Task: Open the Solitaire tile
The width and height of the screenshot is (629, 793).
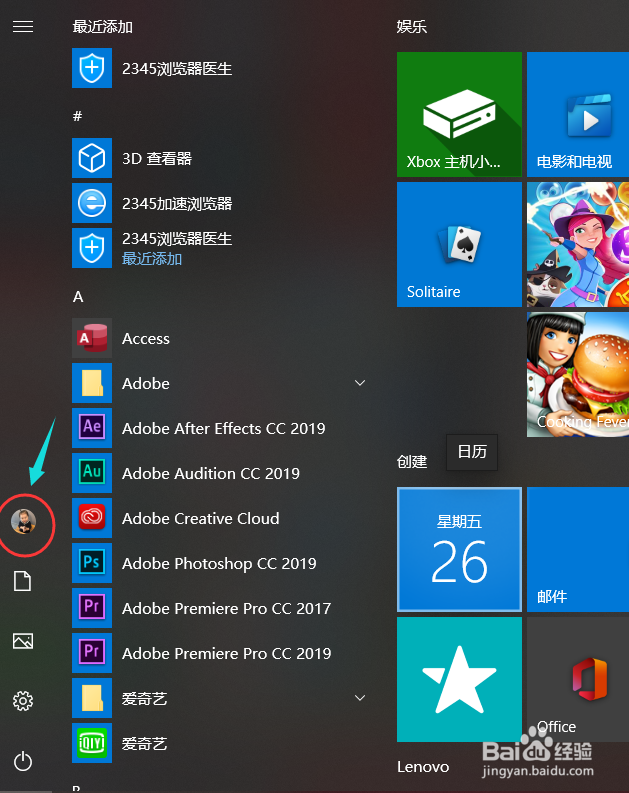Action: point(459,244)
